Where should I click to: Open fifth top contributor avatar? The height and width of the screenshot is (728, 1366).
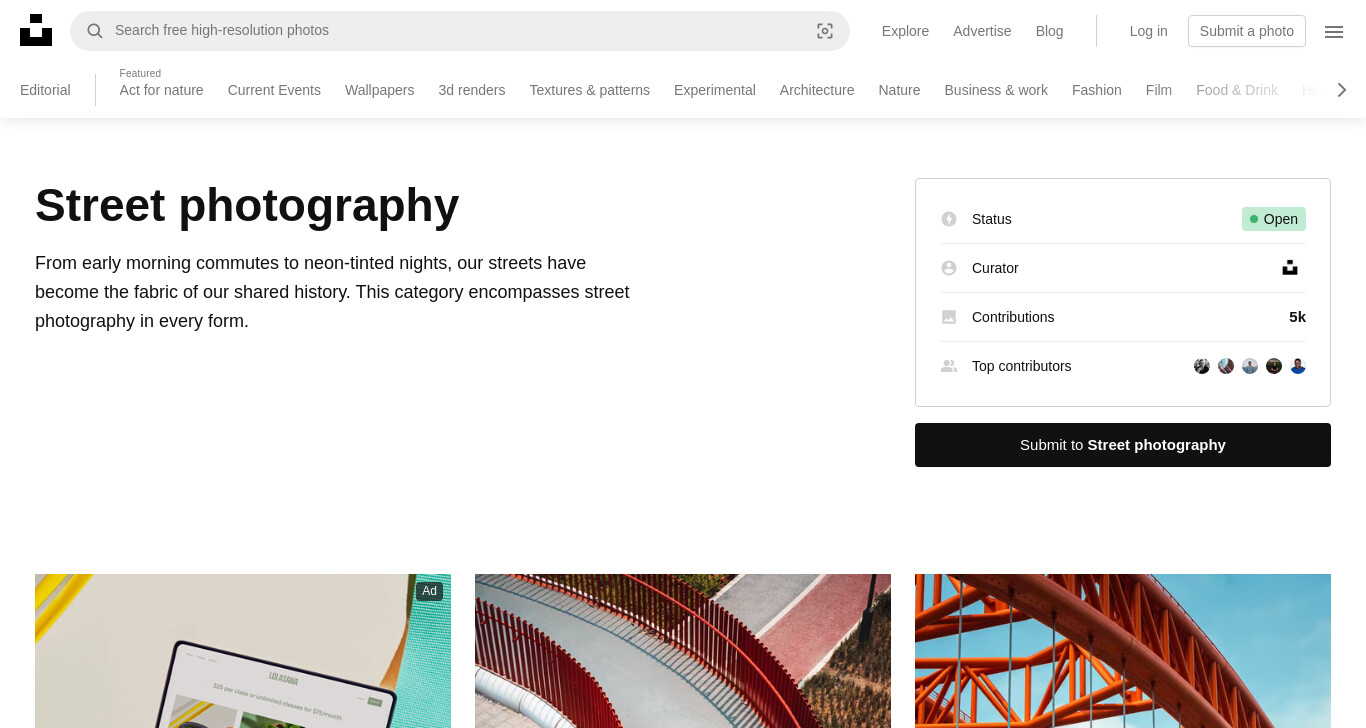[x=1298, y=366]
